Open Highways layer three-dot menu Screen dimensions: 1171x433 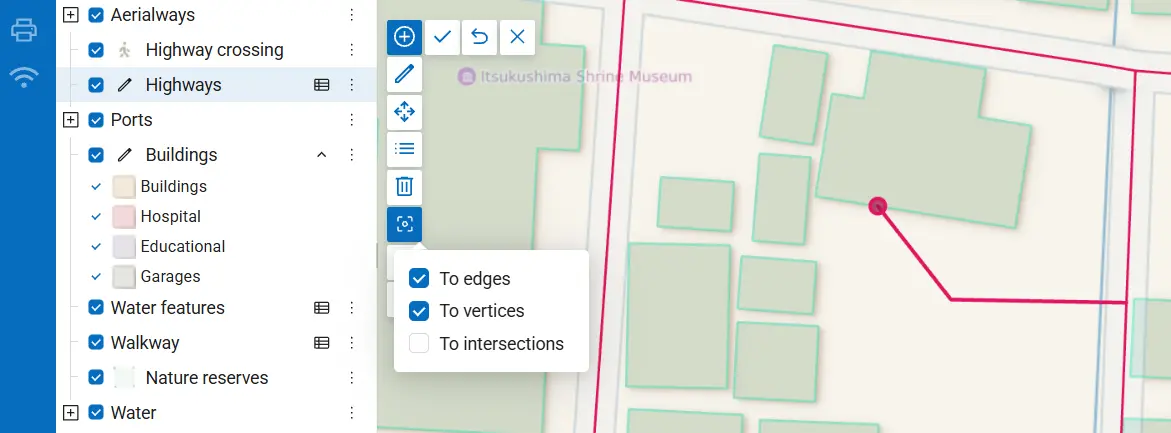352,85
